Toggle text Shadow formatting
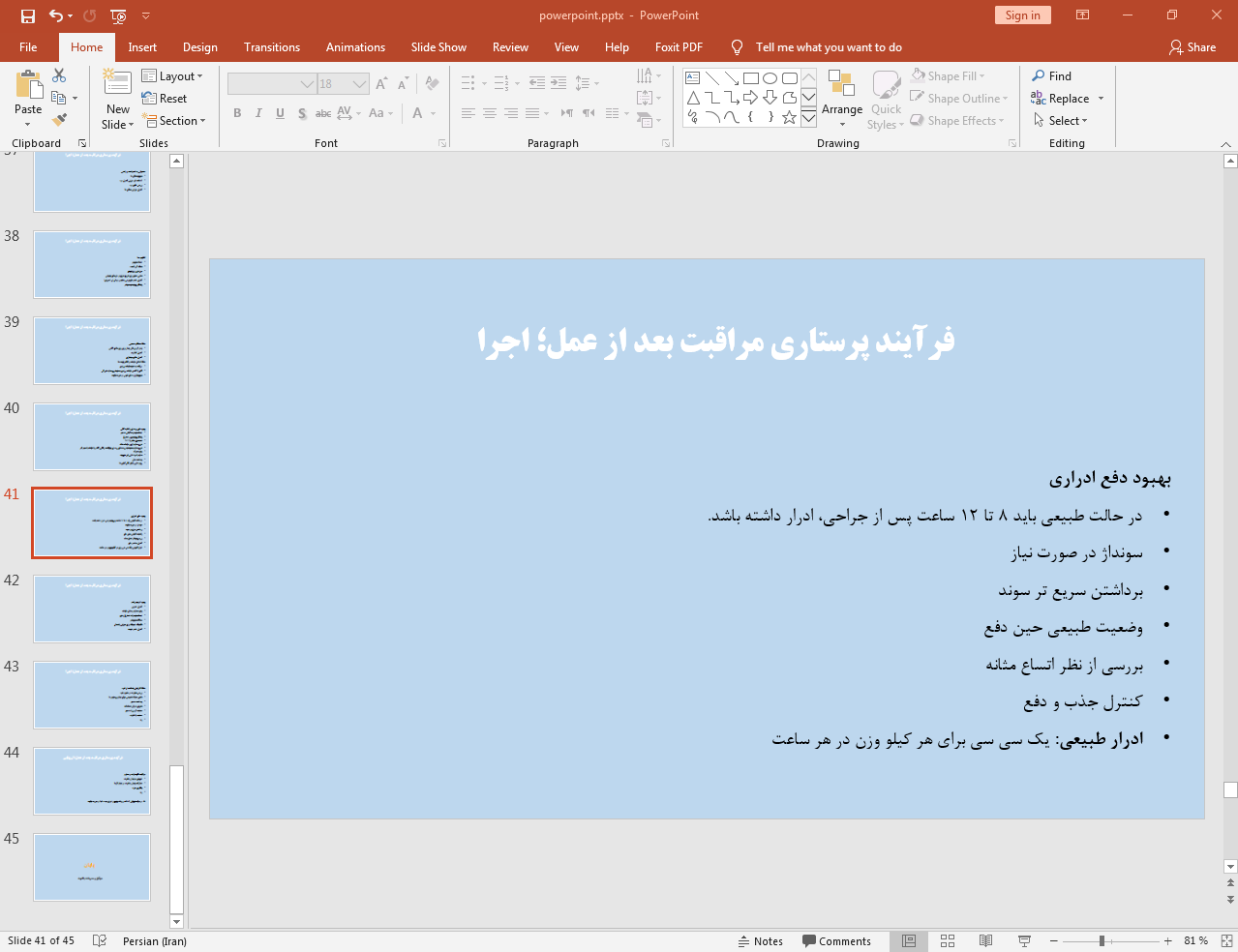This screenshot has width=1238, height=952. pos(302,113)
